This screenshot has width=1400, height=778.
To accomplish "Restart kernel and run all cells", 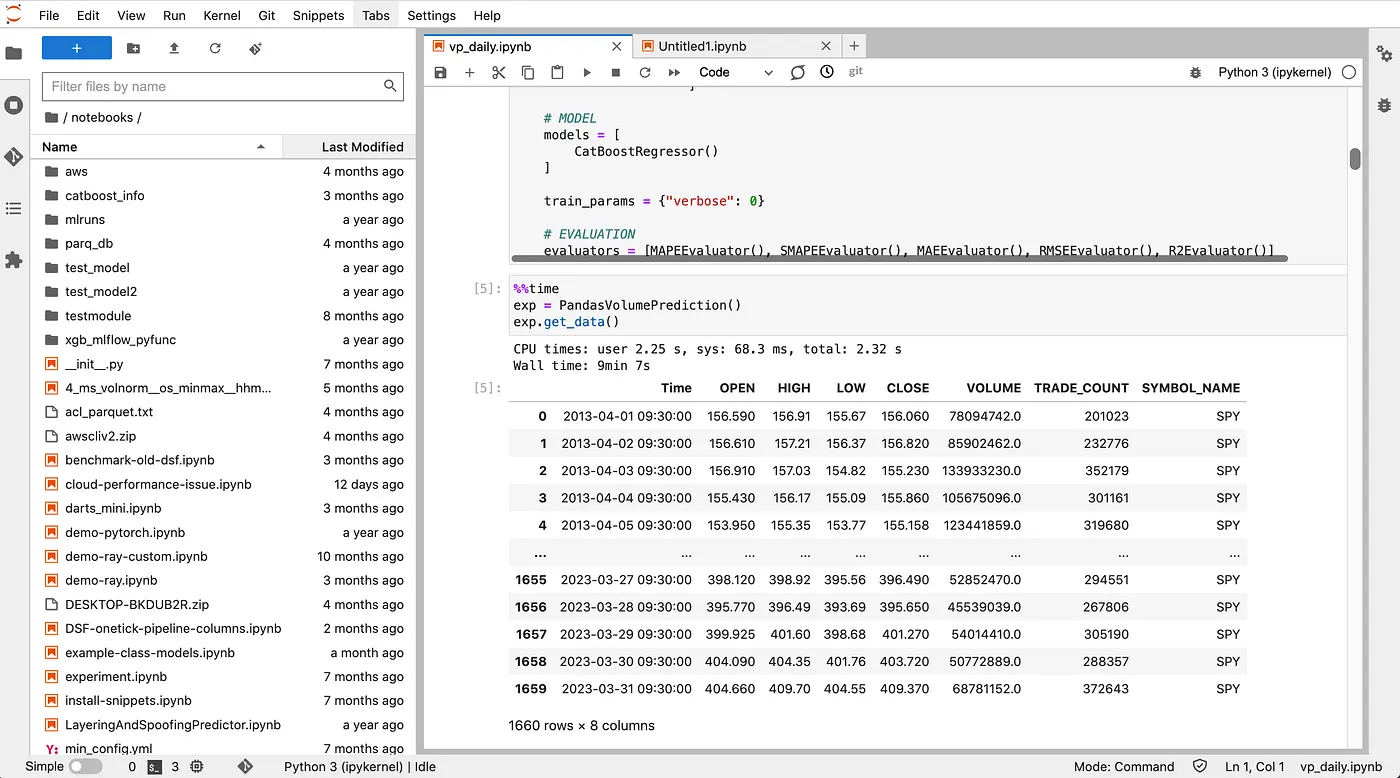I will click(x=674, y=73).
